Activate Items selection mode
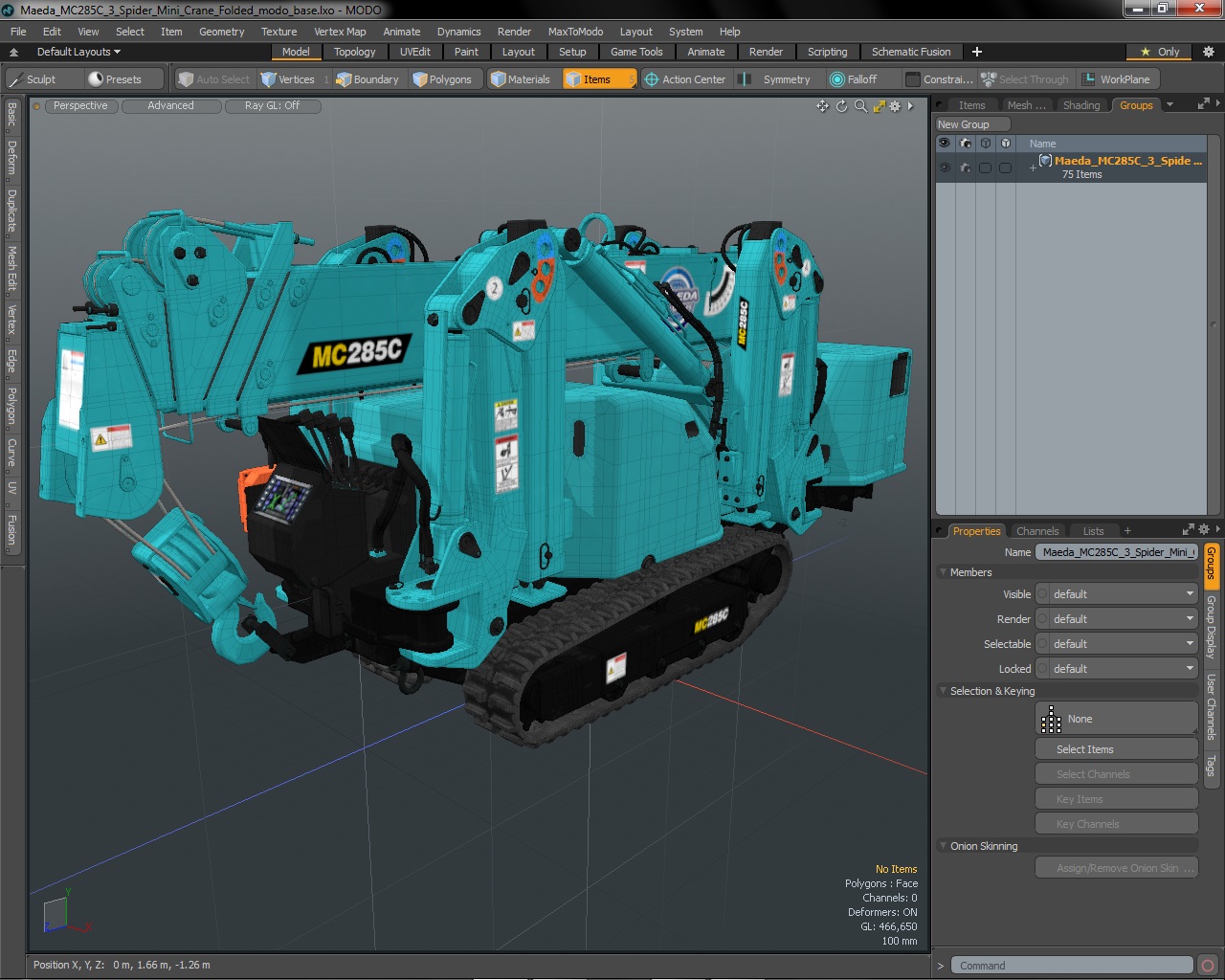 [598, 79]
